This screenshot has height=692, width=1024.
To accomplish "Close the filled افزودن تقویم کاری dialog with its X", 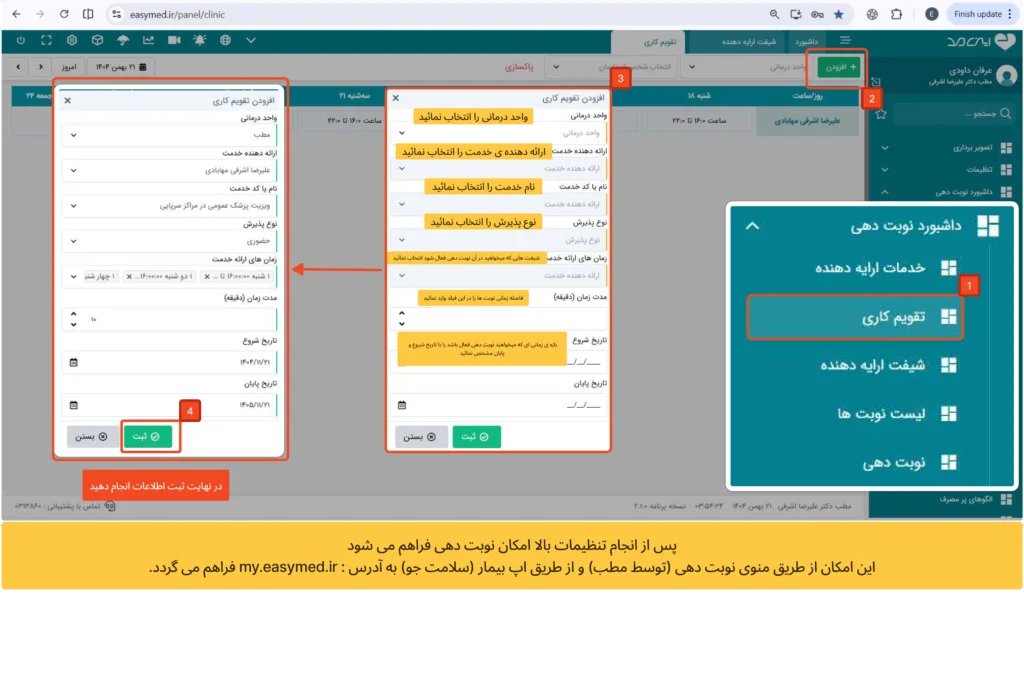I will (67, 101).
